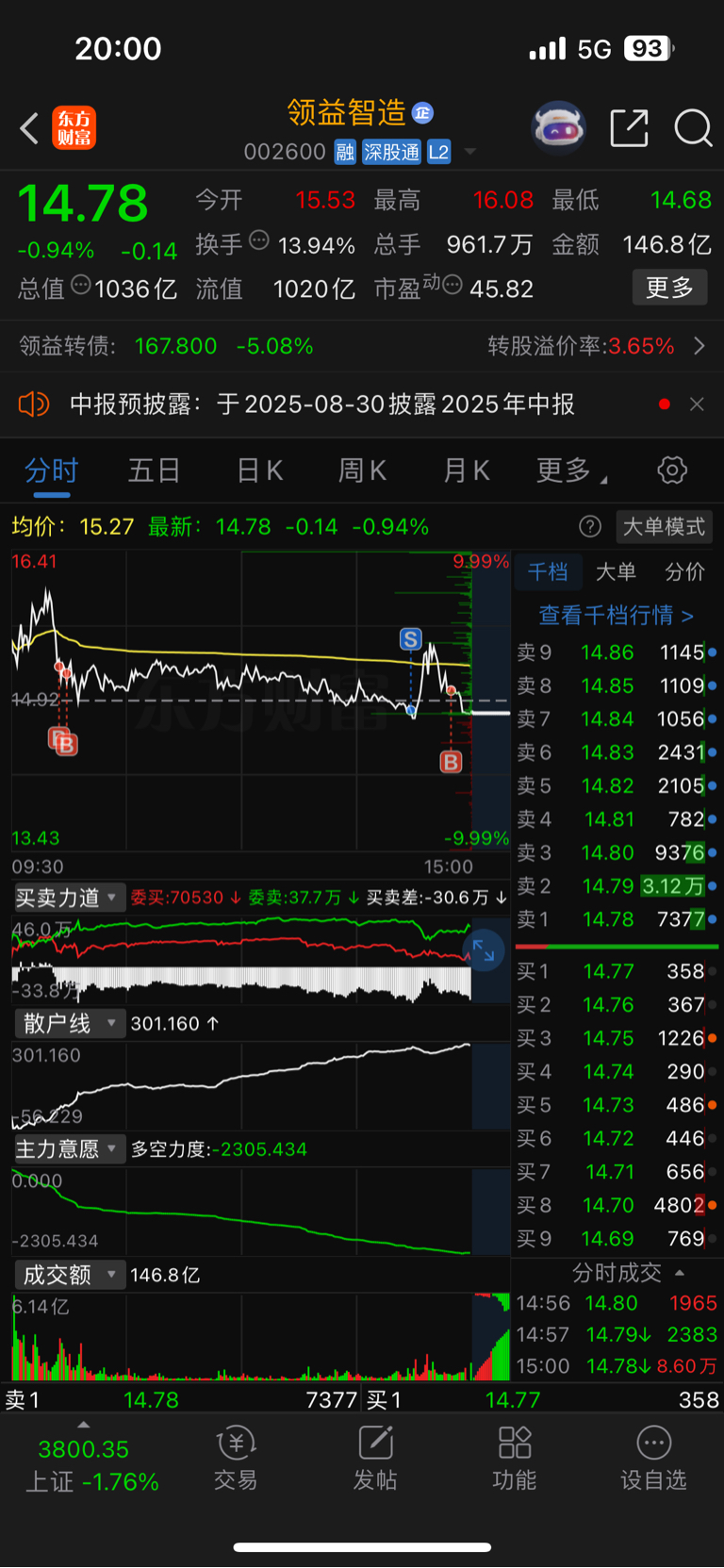Toggle 大单模式 button
The width and height of the screenshot is (724, 1568).
(x=664, y=526)
